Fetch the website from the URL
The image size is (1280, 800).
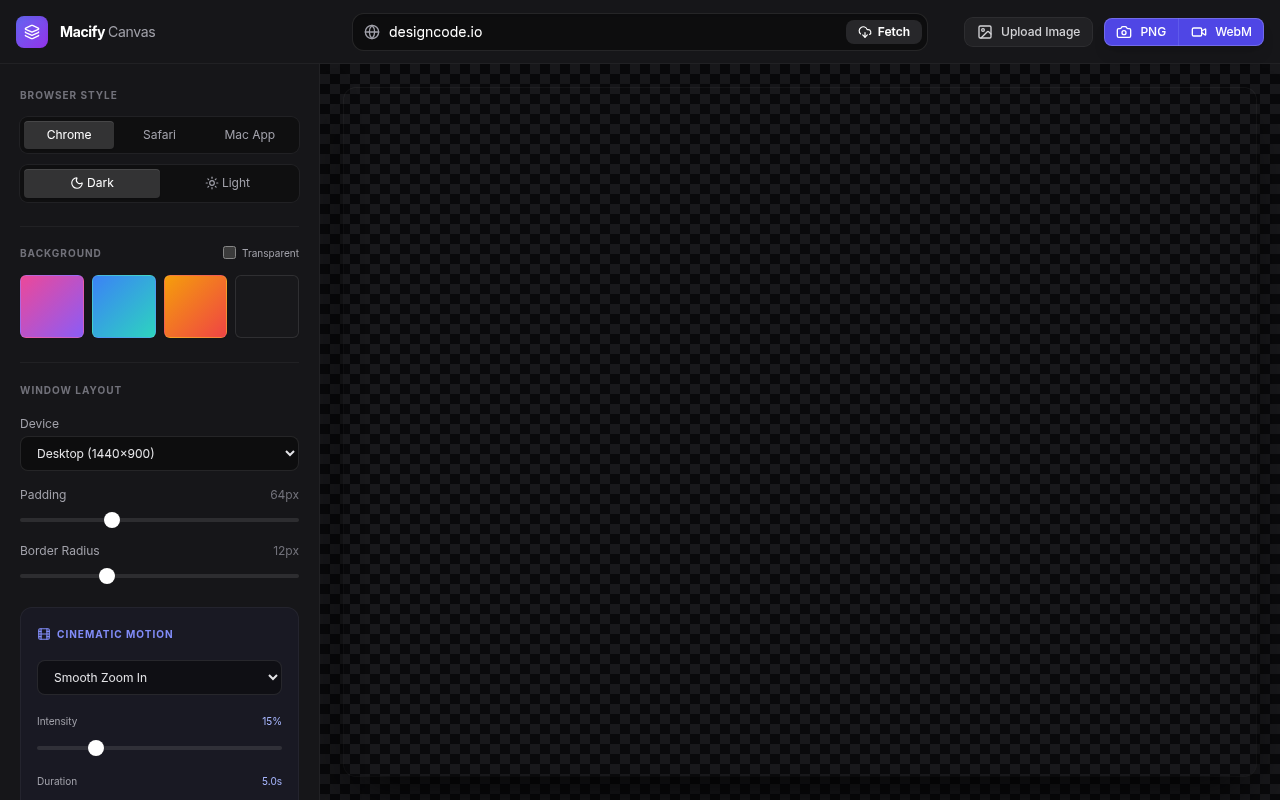(884, 32)
